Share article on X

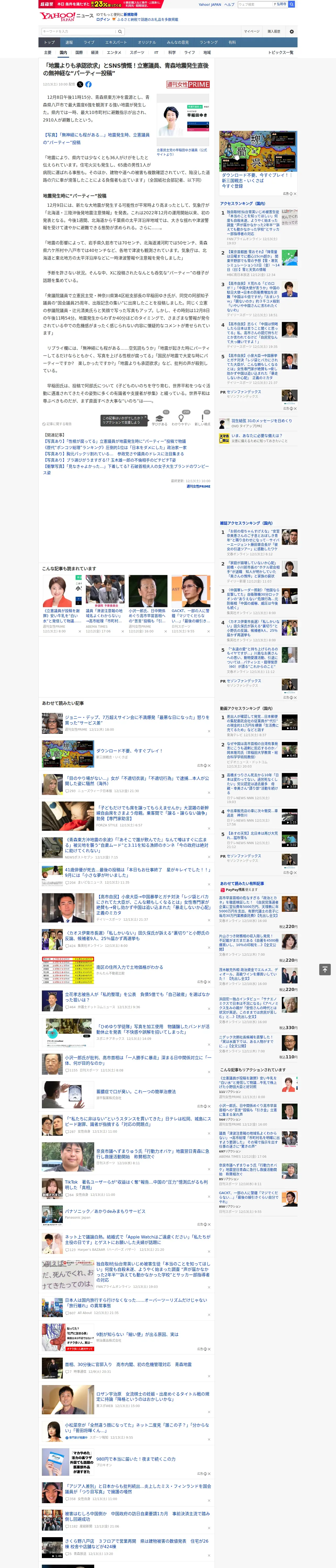(80, 85)
